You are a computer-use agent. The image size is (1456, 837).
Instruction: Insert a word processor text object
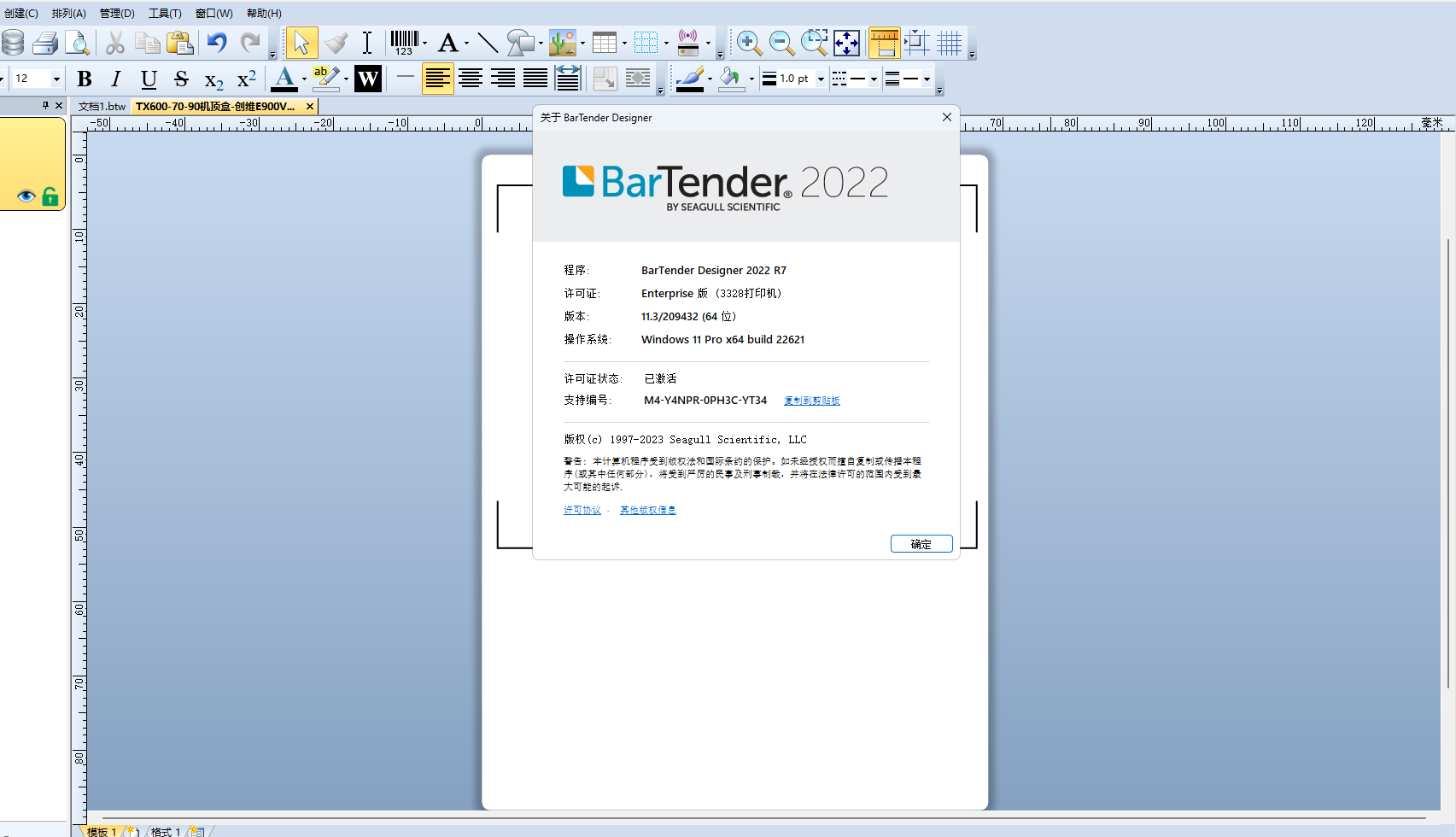[x=368, y=79]
